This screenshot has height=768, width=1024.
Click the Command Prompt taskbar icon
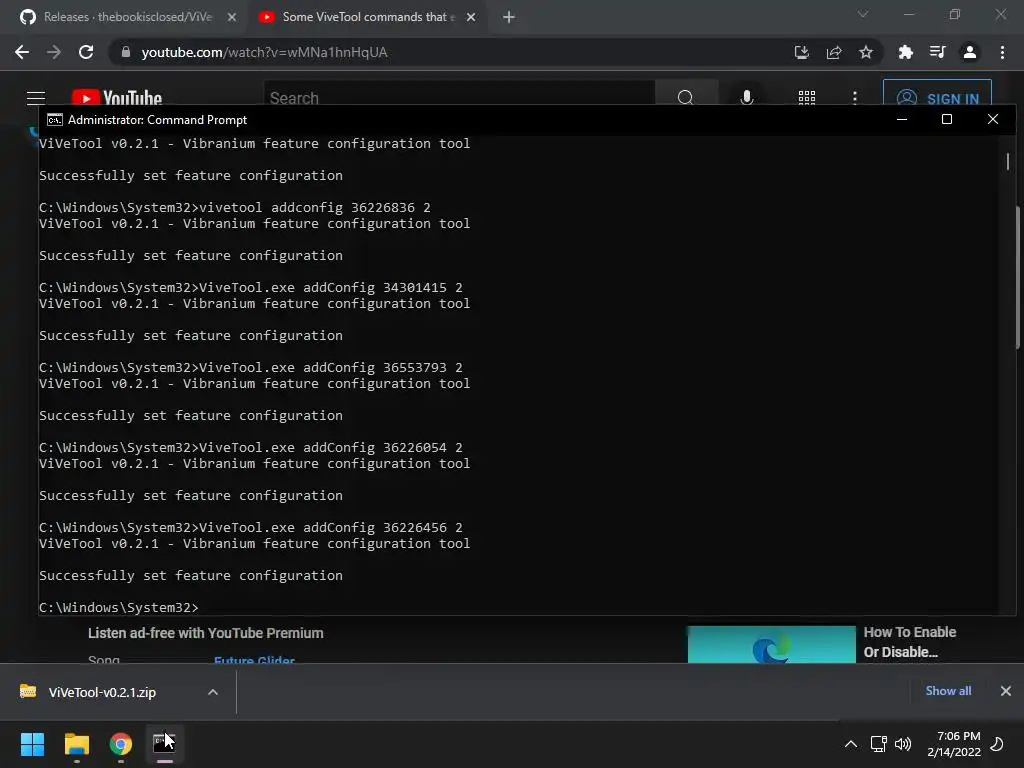click(165, 744)
